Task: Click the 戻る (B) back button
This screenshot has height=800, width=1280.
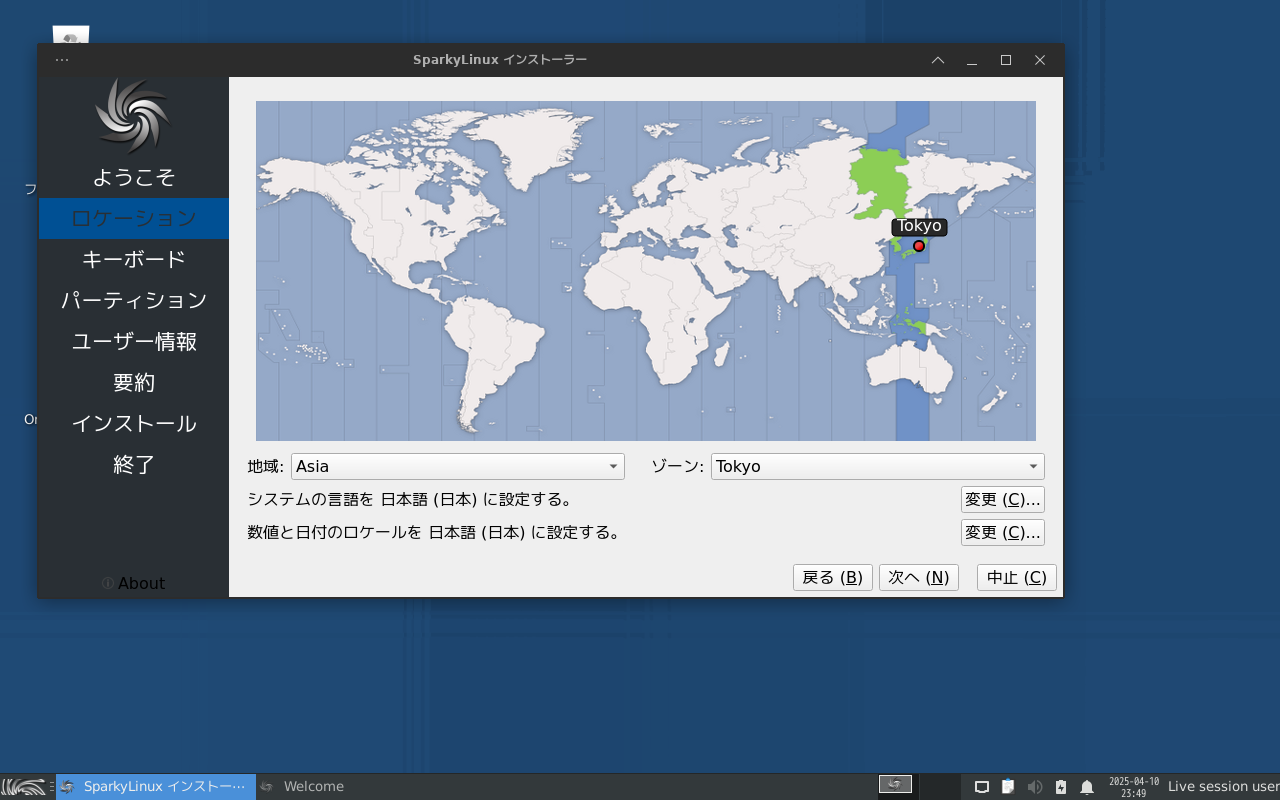Action: pos(833,577)
